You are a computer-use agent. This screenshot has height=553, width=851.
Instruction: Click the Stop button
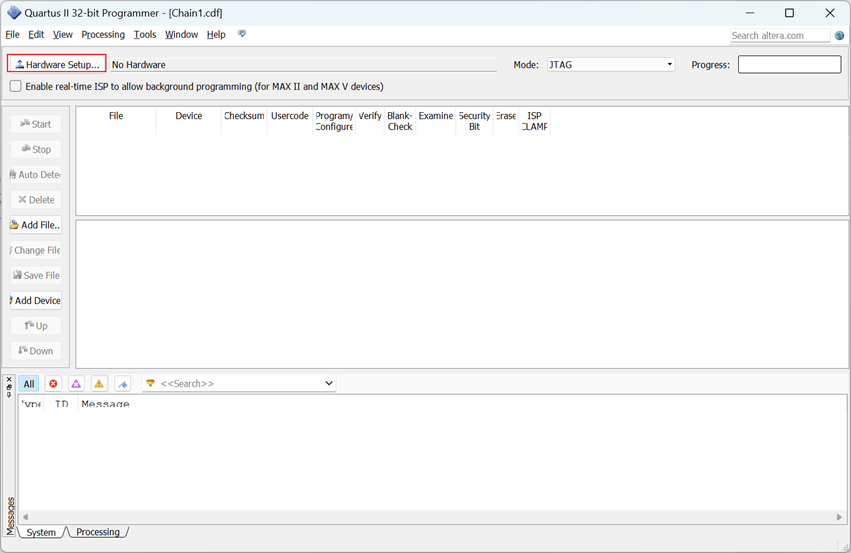pyautogui.click(x=36, y=149)
